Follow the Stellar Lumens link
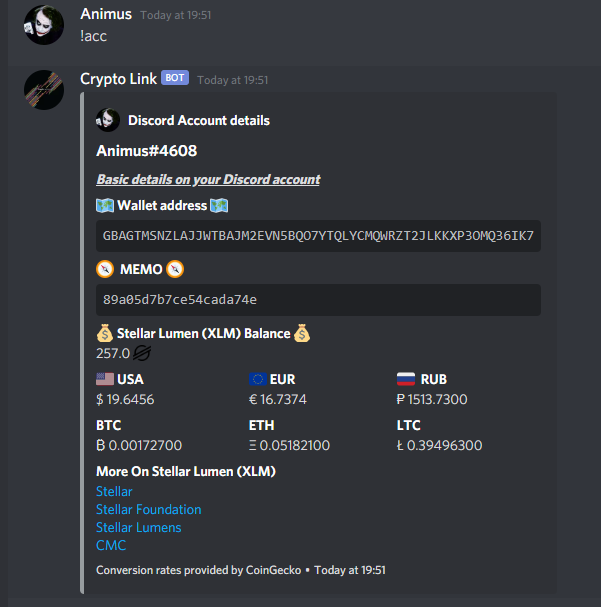Viewport: 601px width, 607px height. (139, 528)
